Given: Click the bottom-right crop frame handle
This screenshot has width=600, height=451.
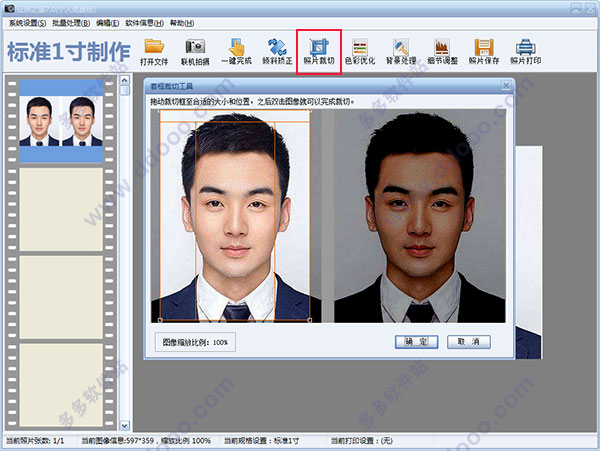Looking at the screenshot, I should [310, 320].
